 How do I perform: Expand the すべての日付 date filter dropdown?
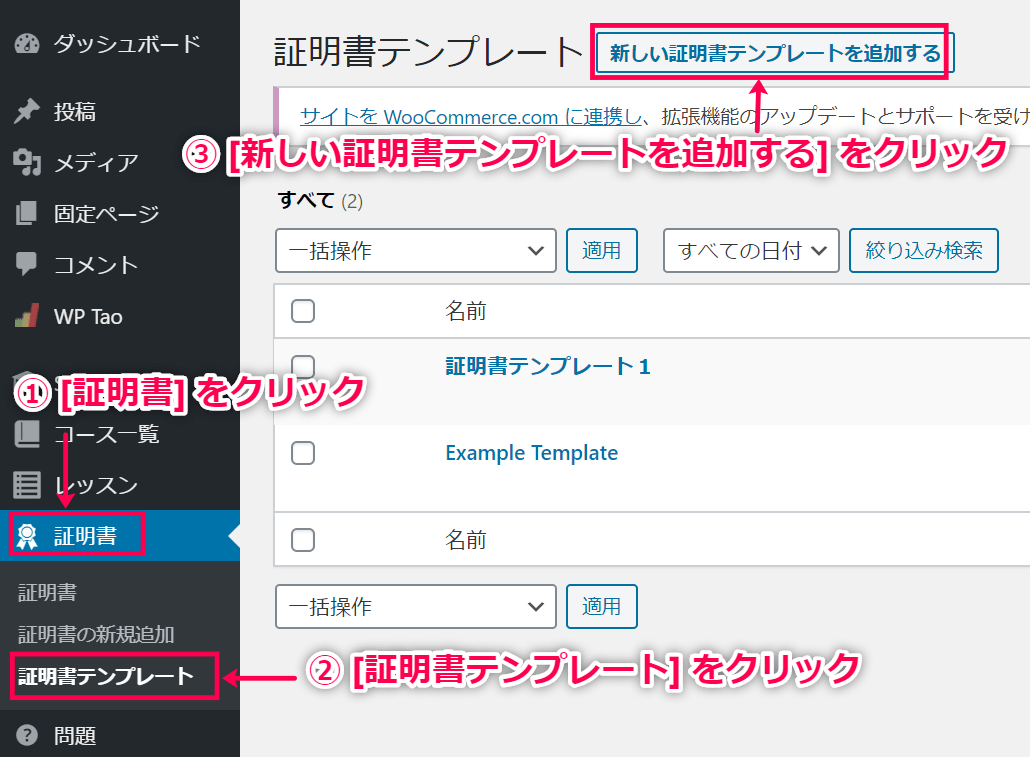pyautogui.click(x=751, y=250)
